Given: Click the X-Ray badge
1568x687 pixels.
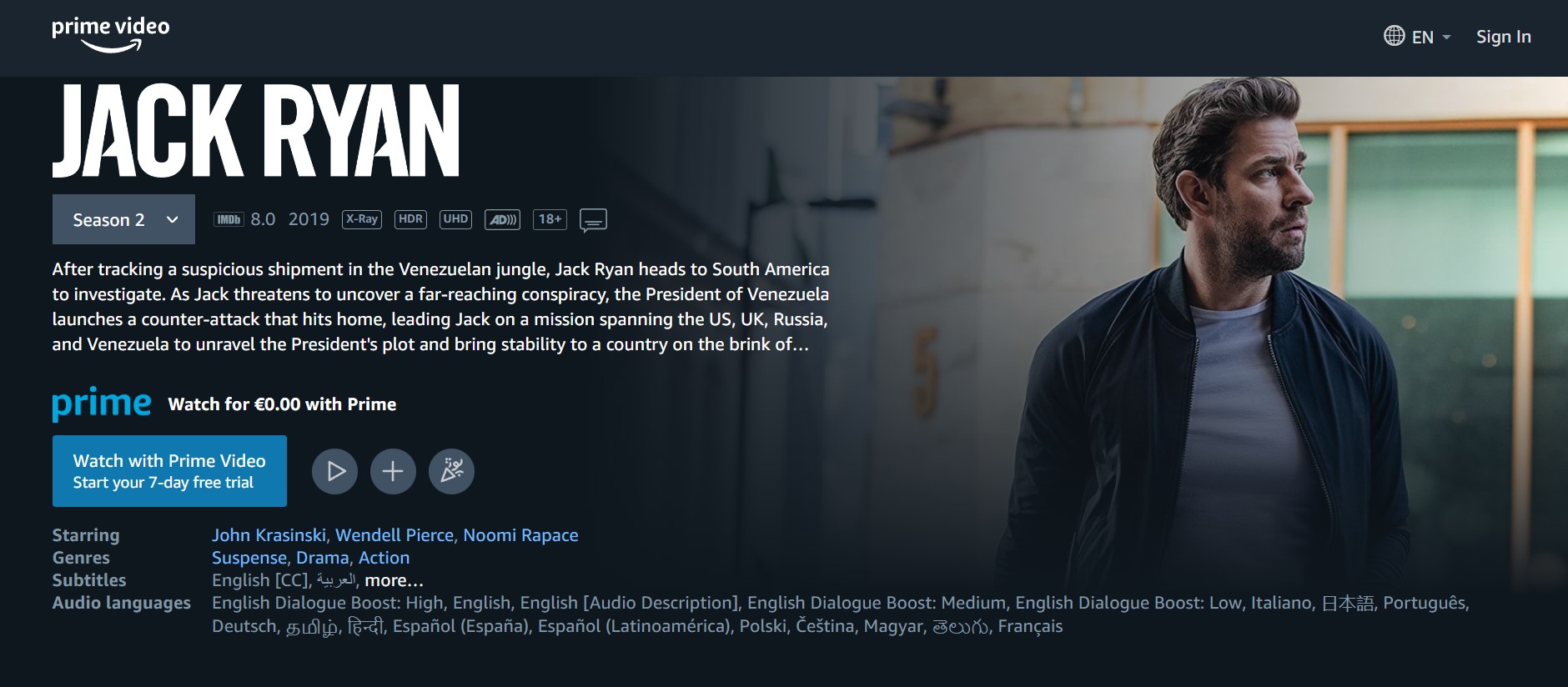Looking at the screenshot, I should pos(362,219).
